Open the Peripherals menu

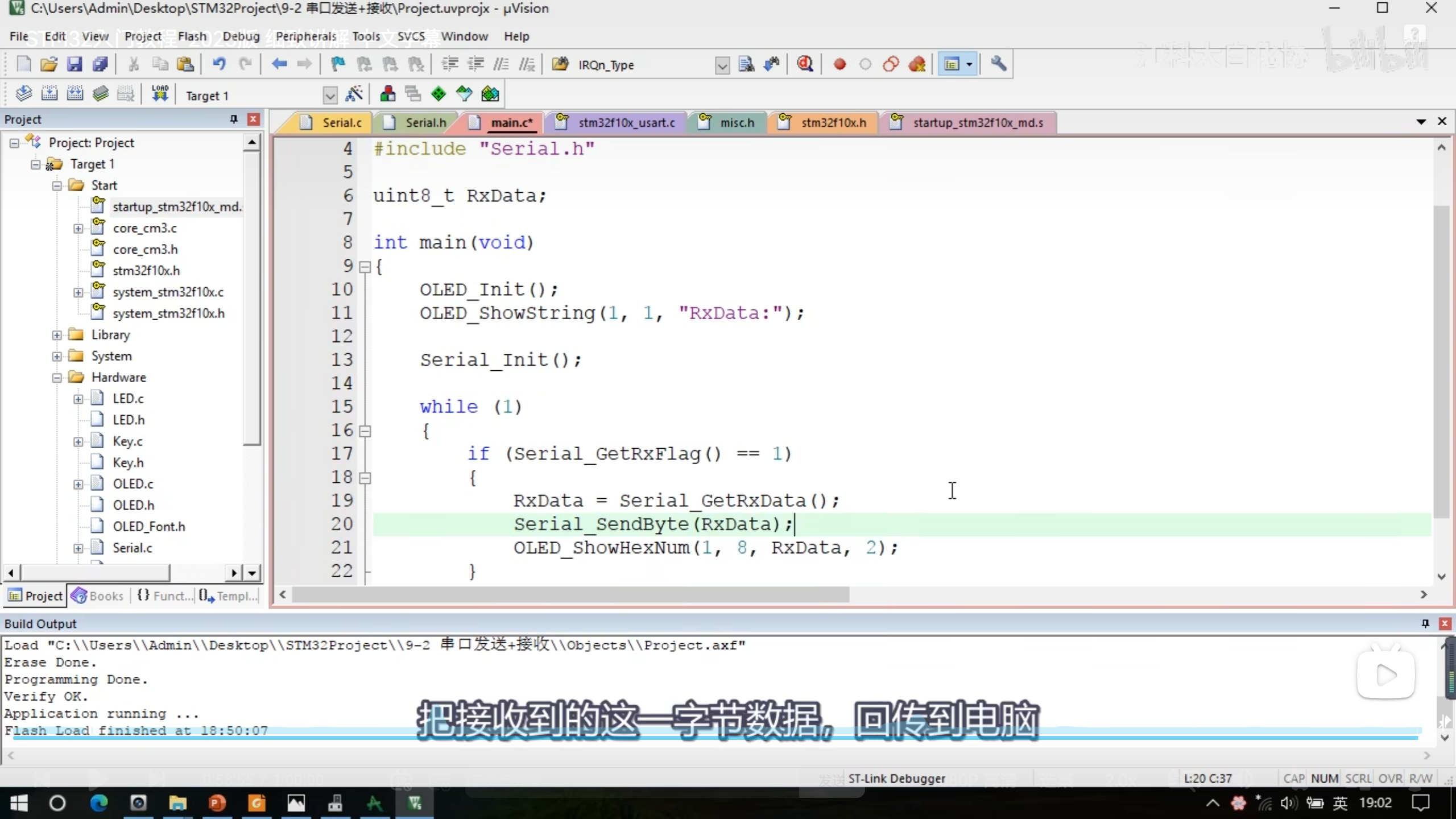pos(306,36)
